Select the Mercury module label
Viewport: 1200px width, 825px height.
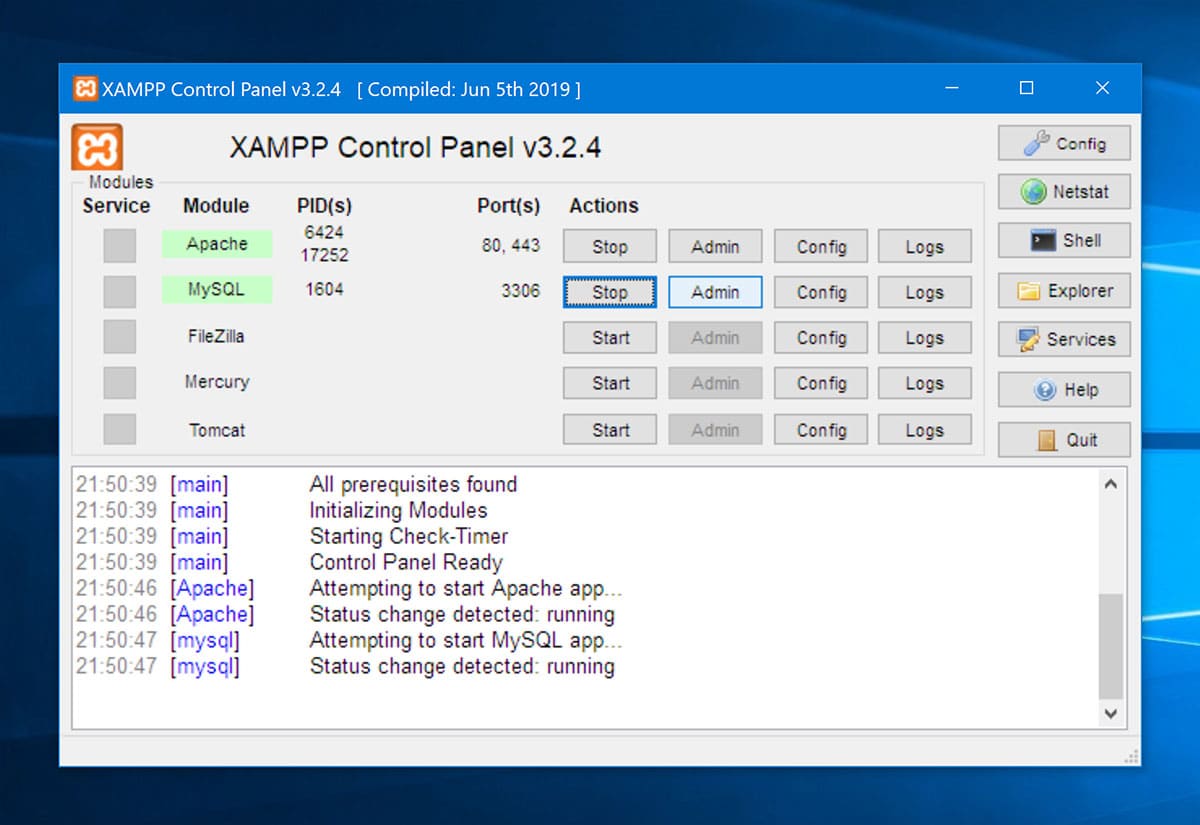217,382
